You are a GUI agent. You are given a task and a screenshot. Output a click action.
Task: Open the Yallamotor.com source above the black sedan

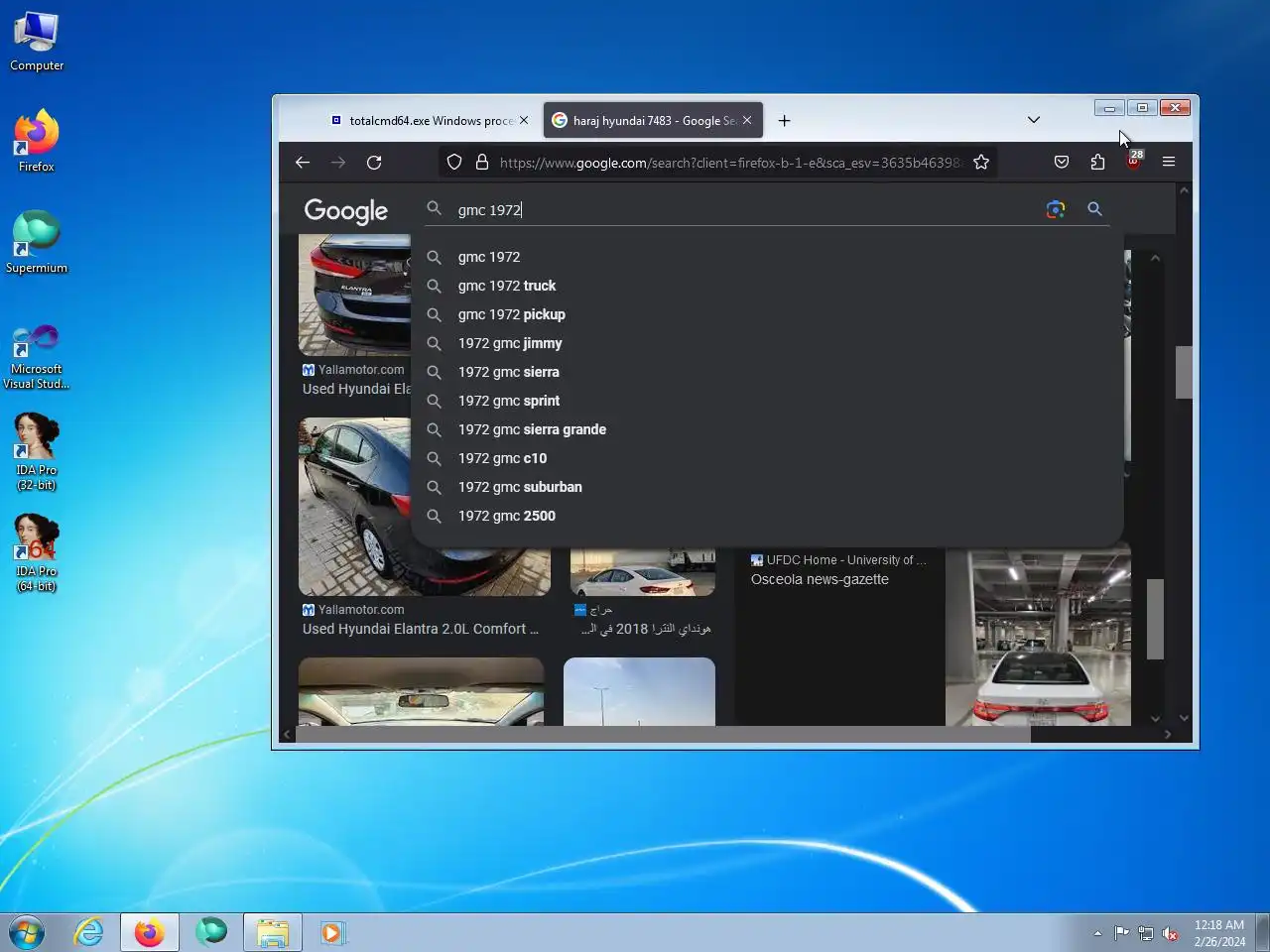tap(353, 370)
